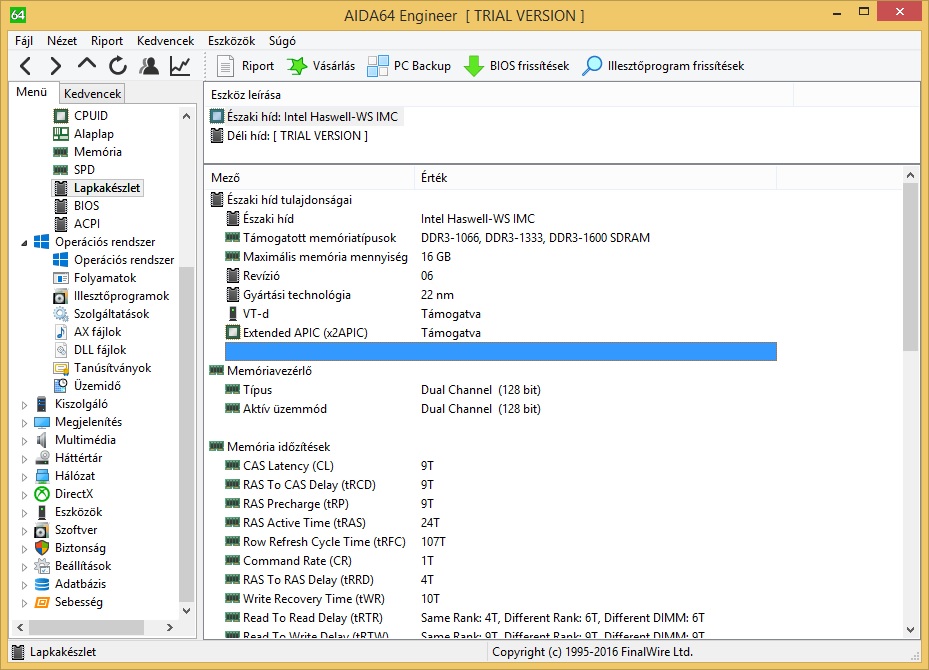Screen dimensions: 929x670
Task: Click the up-level arrow toolbar icon
Action: pyautogui.click(x=87, y=64)
